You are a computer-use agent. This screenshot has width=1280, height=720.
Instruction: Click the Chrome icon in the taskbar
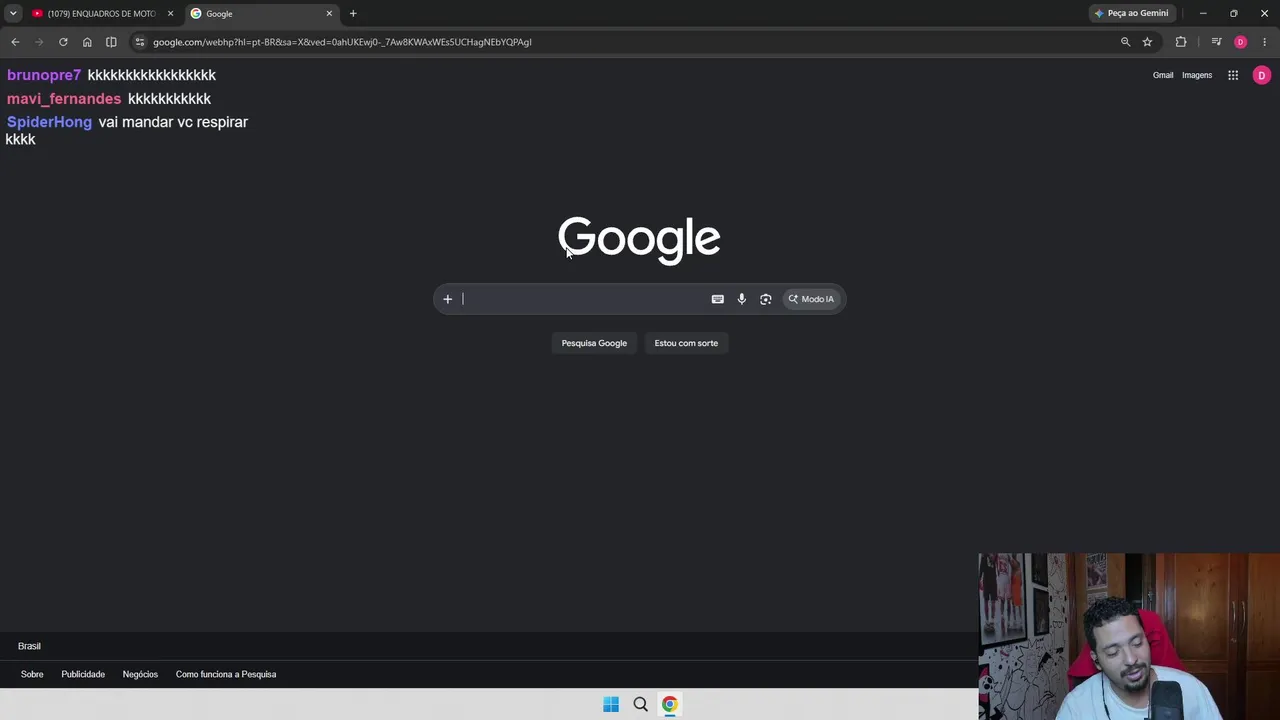[669, 704]
